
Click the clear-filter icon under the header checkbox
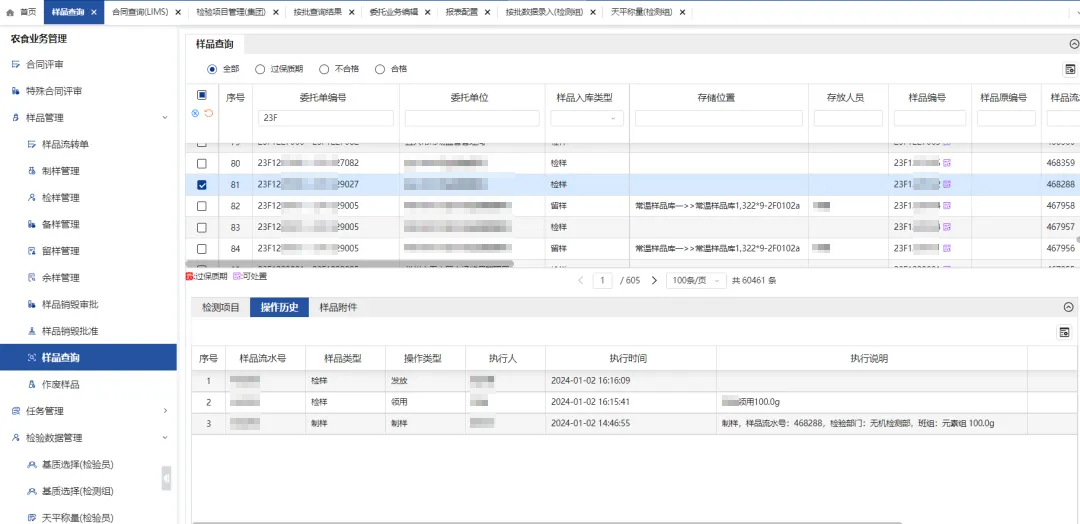pos(195,113)
